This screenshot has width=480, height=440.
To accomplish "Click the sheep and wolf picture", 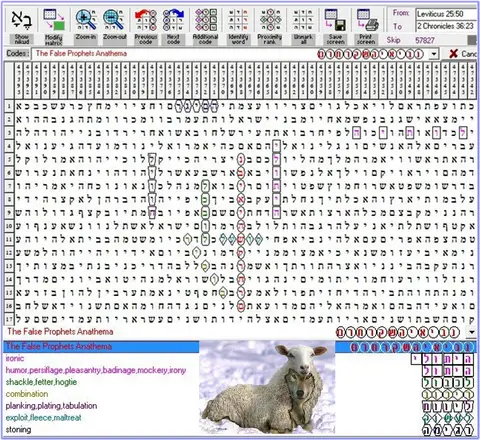I will click(267, 388).
